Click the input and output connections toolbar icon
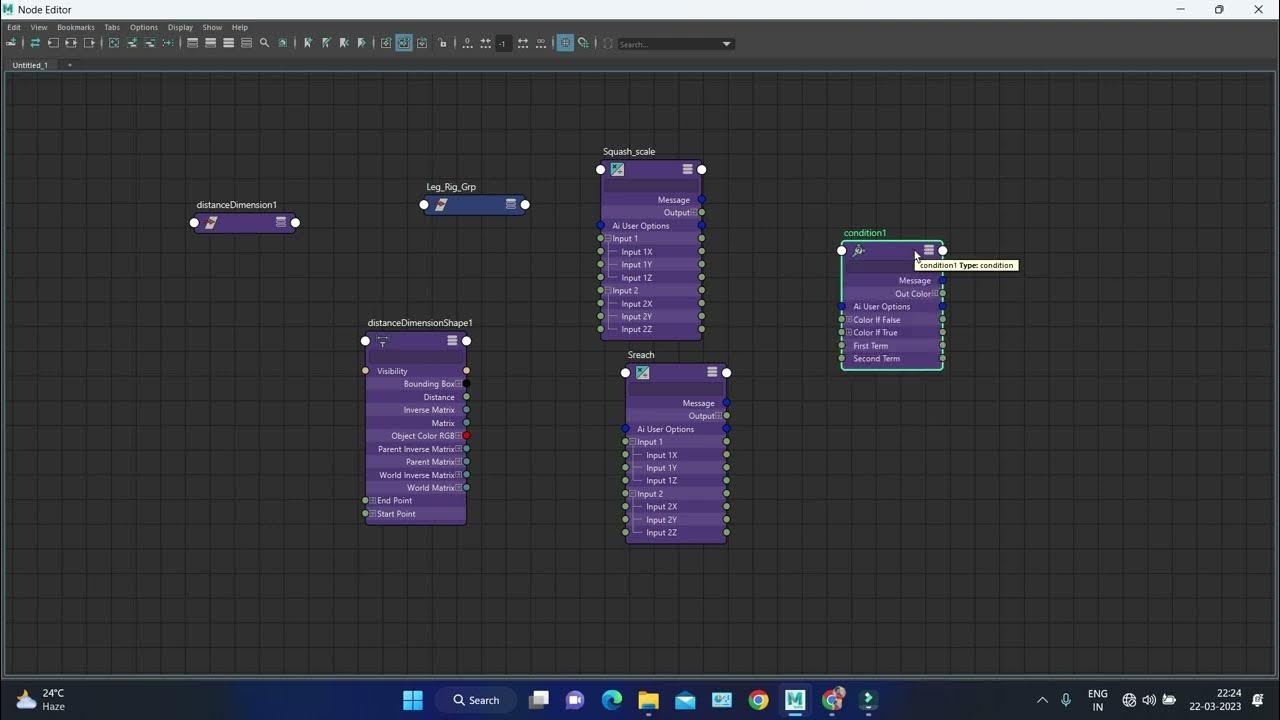1280x720 pixels. click(71, 43)
